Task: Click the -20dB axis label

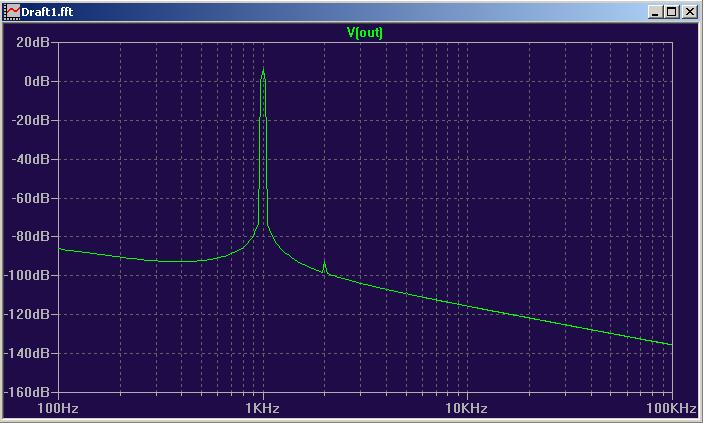Action: click(30, 120)
